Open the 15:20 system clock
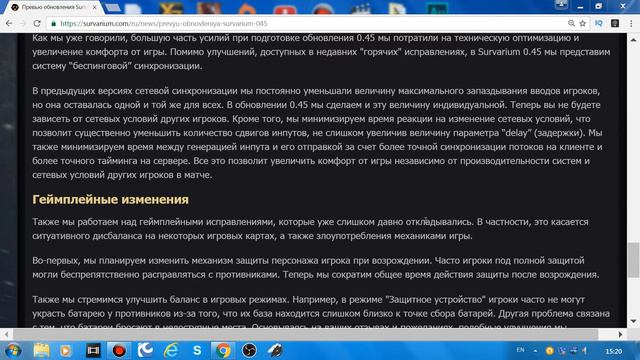Viewport: 640px width, 360px height. (x=613, y=351)
